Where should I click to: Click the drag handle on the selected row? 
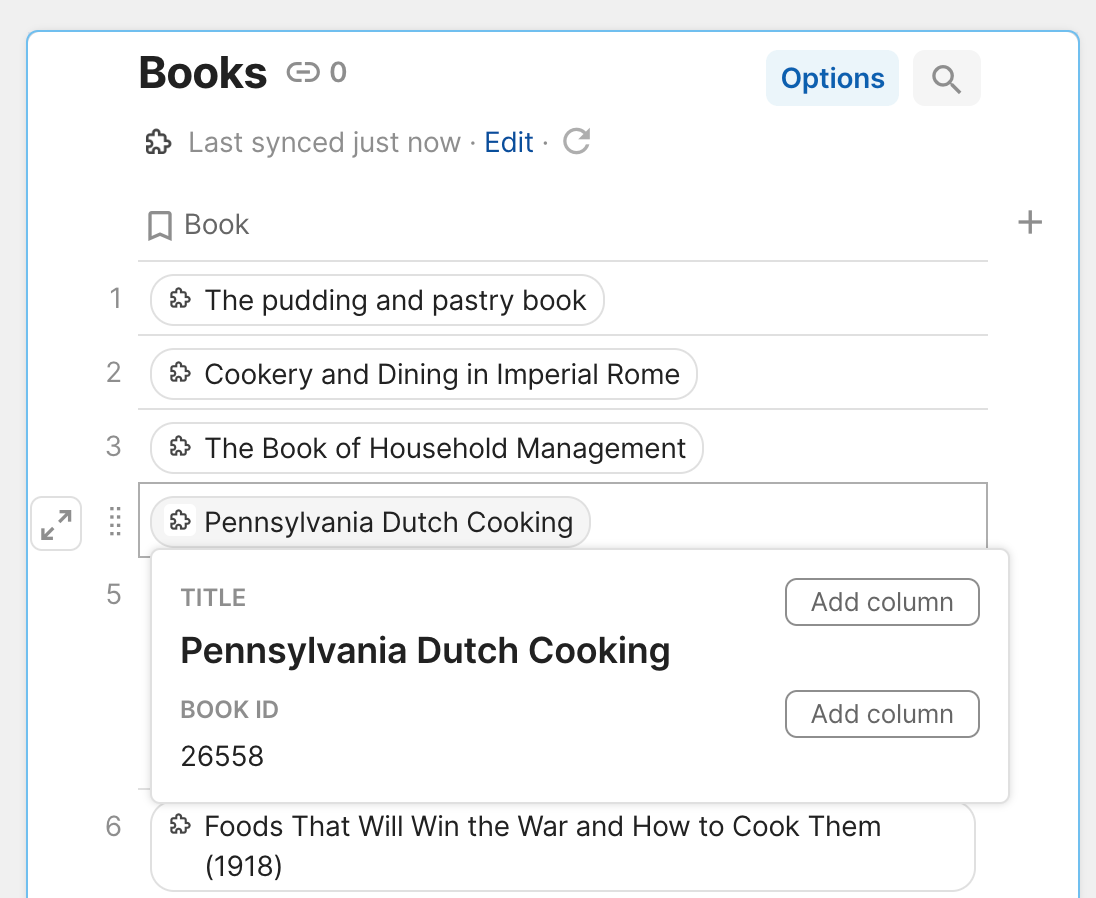tap(115, 521)
